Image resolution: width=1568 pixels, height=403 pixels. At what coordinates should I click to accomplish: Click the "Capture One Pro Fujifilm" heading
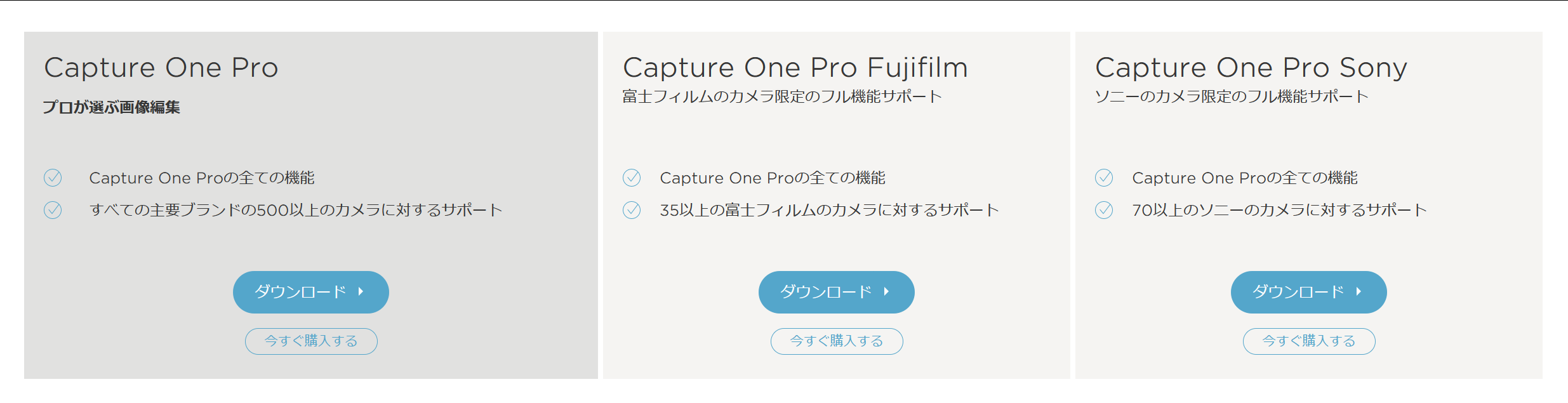click(795, 68)
